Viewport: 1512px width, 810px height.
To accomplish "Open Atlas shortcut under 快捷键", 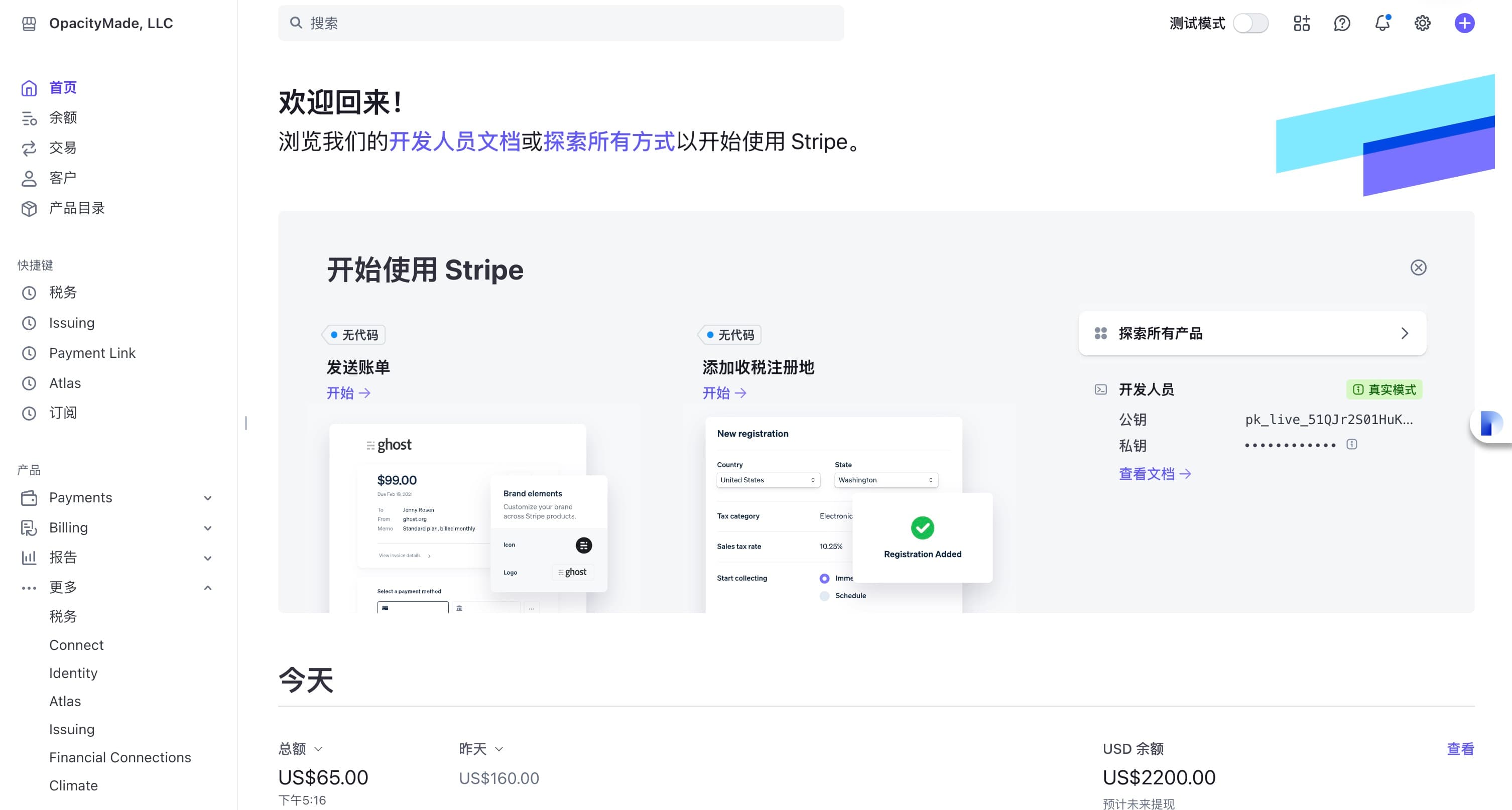I will [x=65, y=383].
